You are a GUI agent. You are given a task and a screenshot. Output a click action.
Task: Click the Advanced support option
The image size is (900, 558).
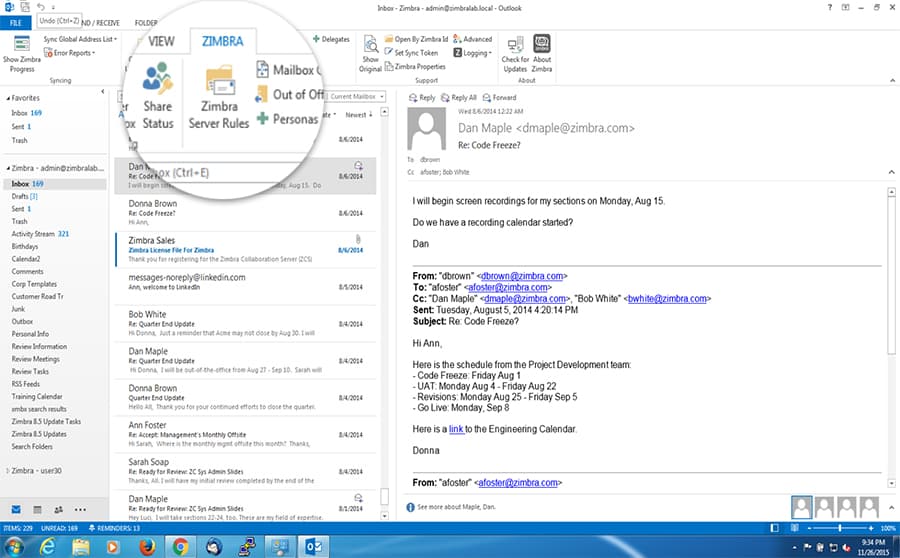click(472, 39)
